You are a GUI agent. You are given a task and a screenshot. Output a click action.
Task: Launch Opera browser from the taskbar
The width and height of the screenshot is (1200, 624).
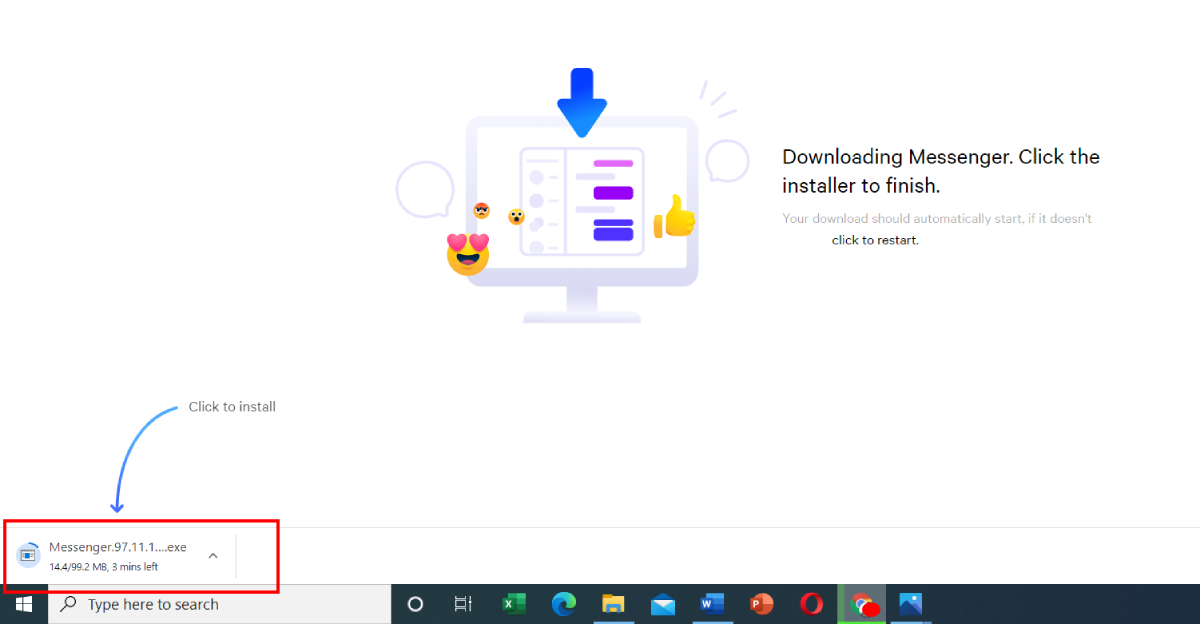pos(812,604)
